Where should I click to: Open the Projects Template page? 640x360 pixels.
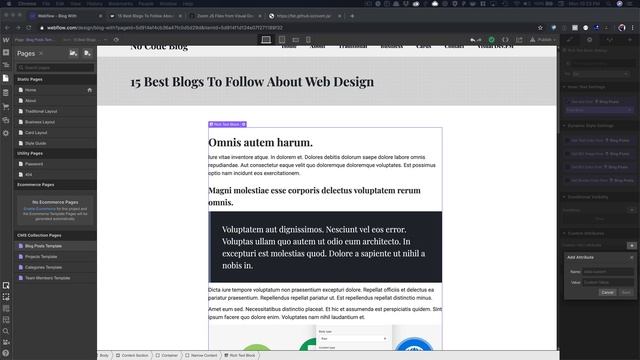pos(56,257)
